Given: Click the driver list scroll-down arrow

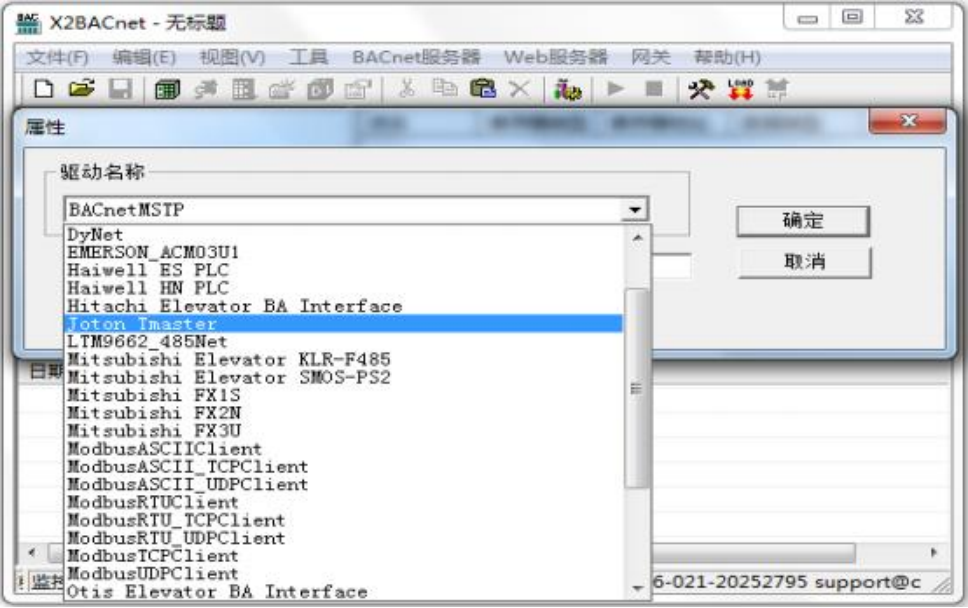Looking at the screenshot, I should point(637,589).
